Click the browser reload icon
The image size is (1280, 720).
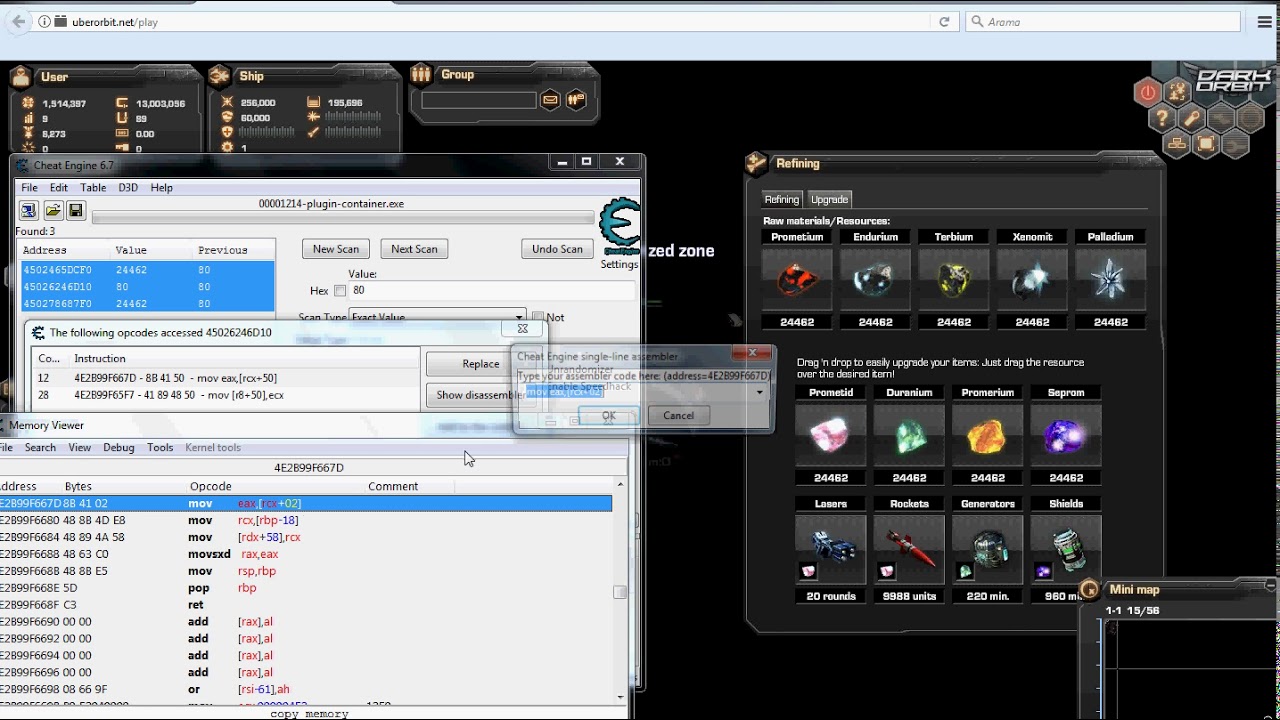[x=943, y=21]
